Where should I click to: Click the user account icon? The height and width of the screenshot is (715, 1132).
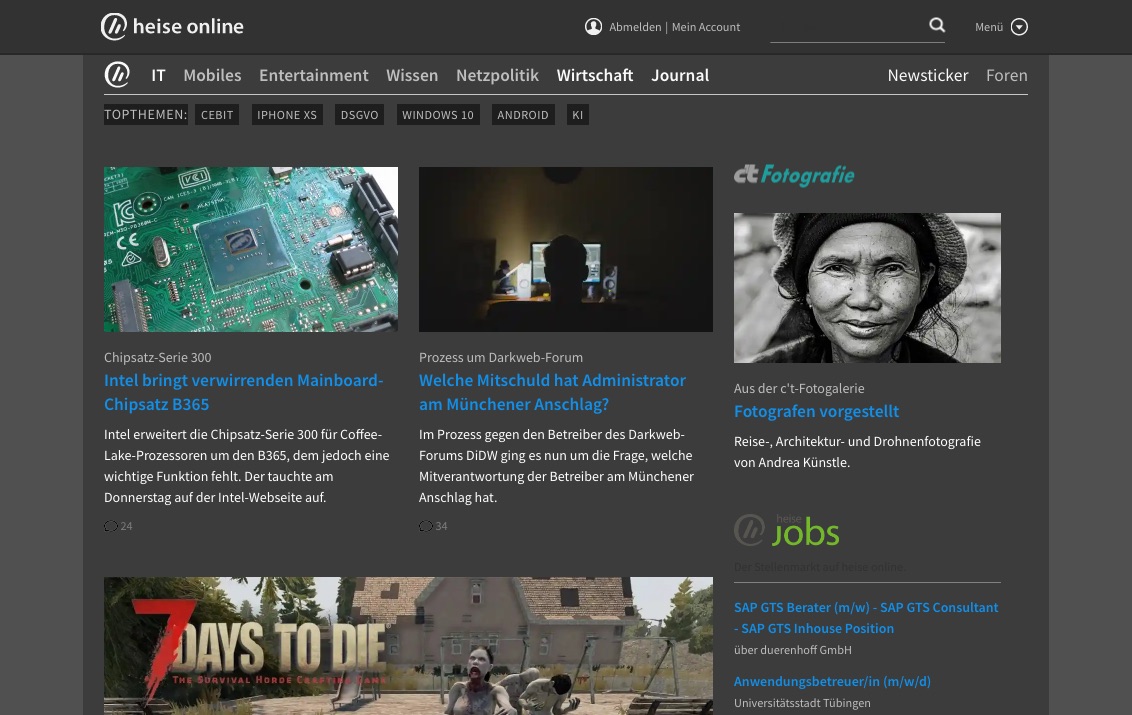[x=593, y=26]
